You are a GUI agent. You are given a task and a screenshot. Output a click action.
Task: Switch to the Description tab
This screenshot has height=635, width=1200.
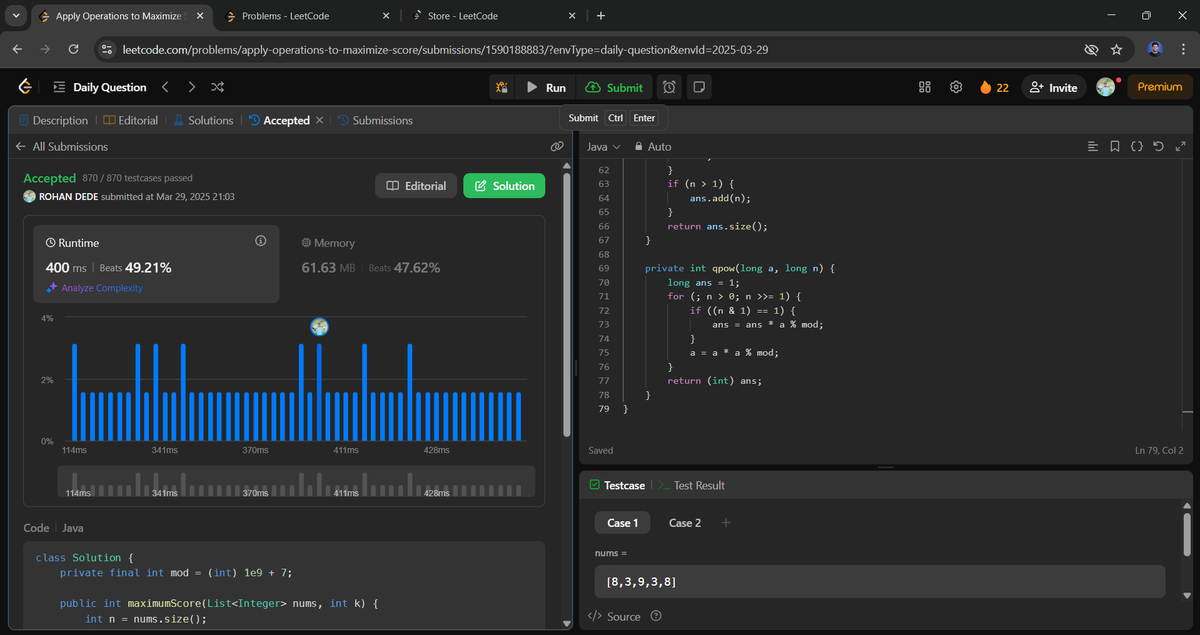click(x=53, y=120)
